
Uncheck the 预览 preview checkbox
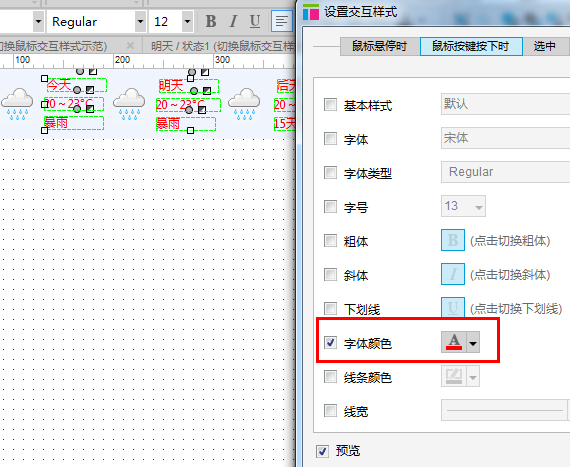point(322,451)
